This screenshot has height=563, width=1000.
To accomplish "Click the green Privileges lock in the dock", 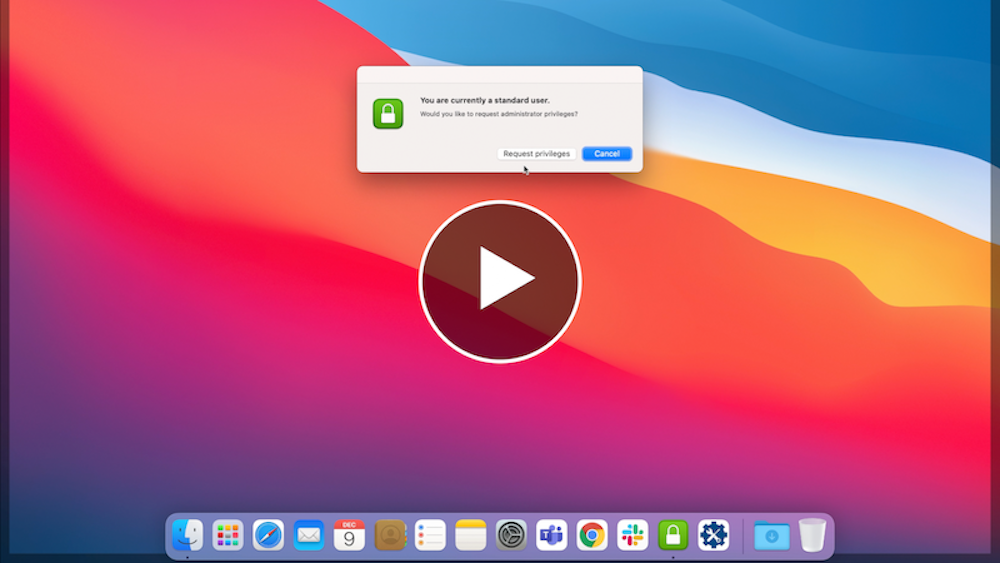I will [x=673, y=535].
